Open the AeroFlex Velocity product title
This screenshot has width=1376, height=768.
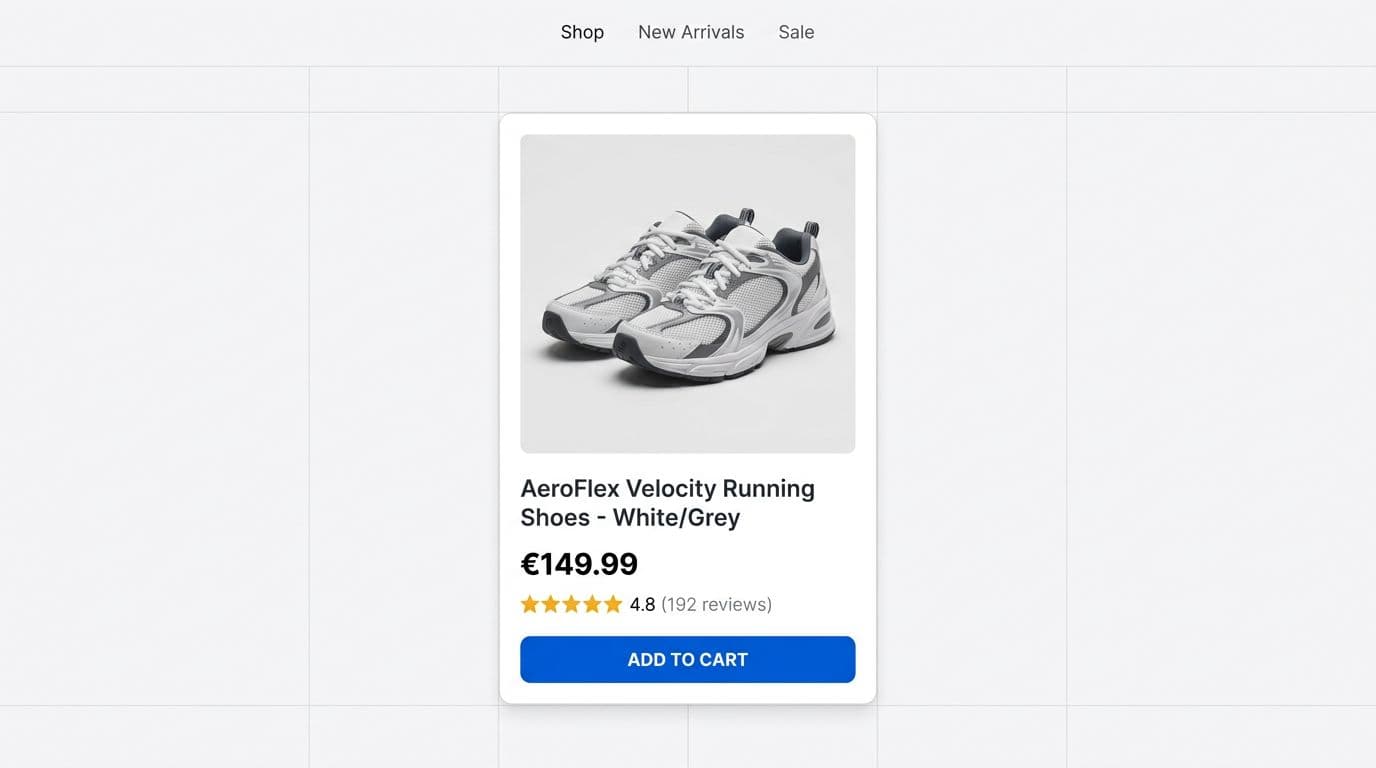[667, 502]
